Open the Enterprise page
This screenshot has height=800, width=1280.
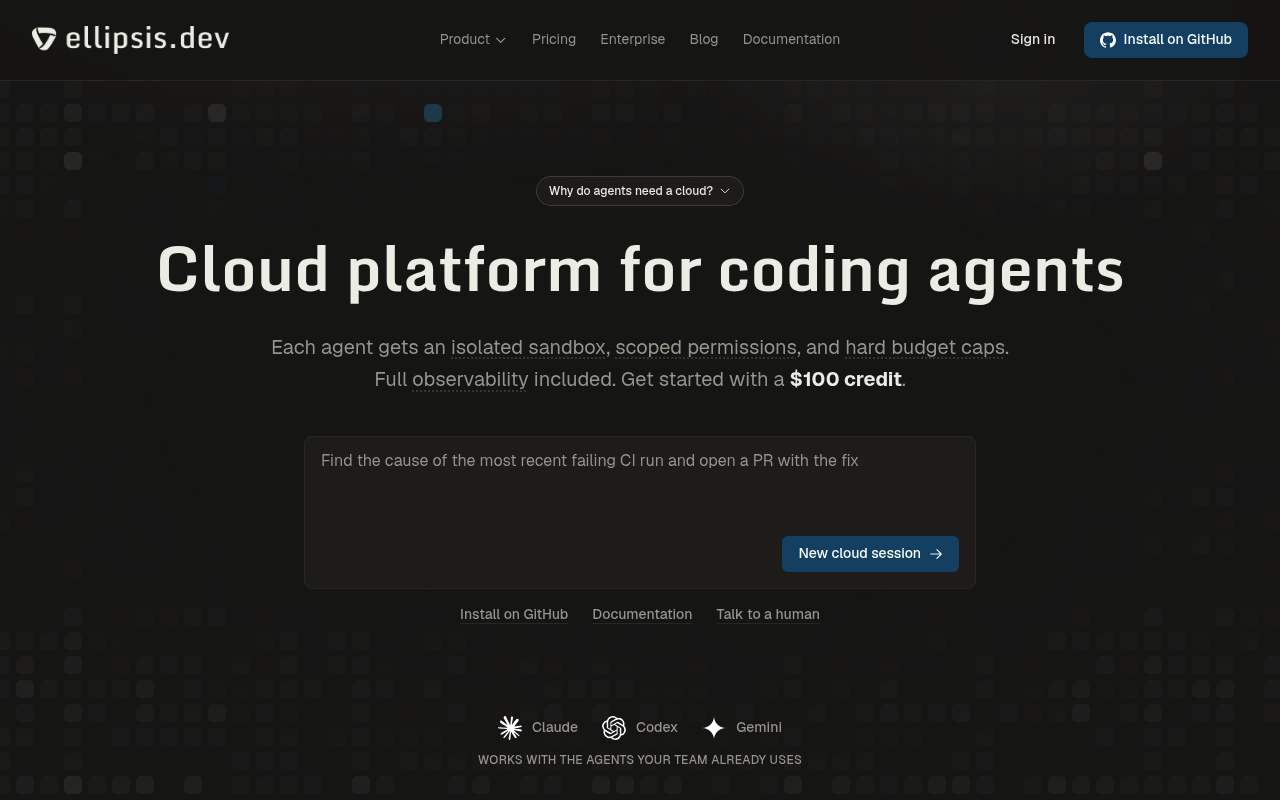(x=632, y=39)
